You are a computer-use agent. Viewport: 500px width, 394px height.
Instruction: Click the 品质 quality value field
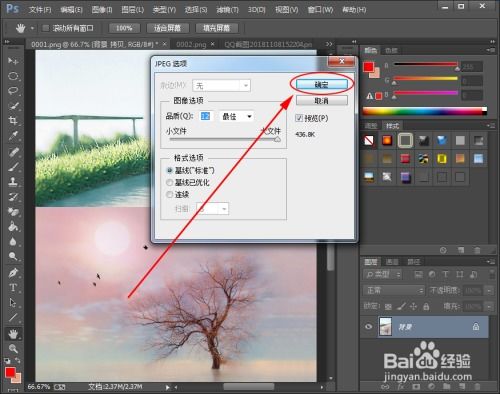point(206,116)
